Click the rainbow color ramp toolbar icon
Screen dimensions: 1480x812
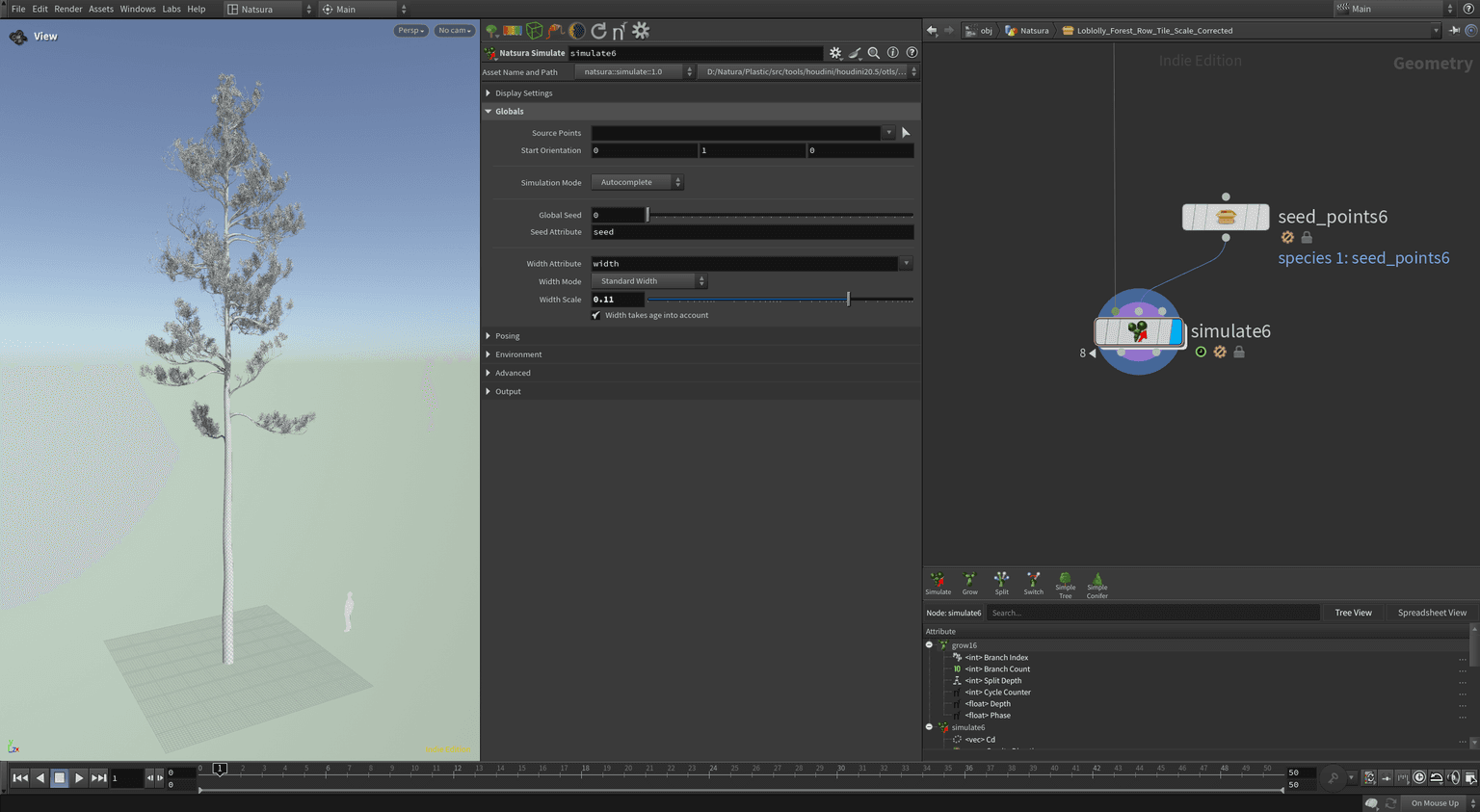pyautogui.click(x=513, y=31)
